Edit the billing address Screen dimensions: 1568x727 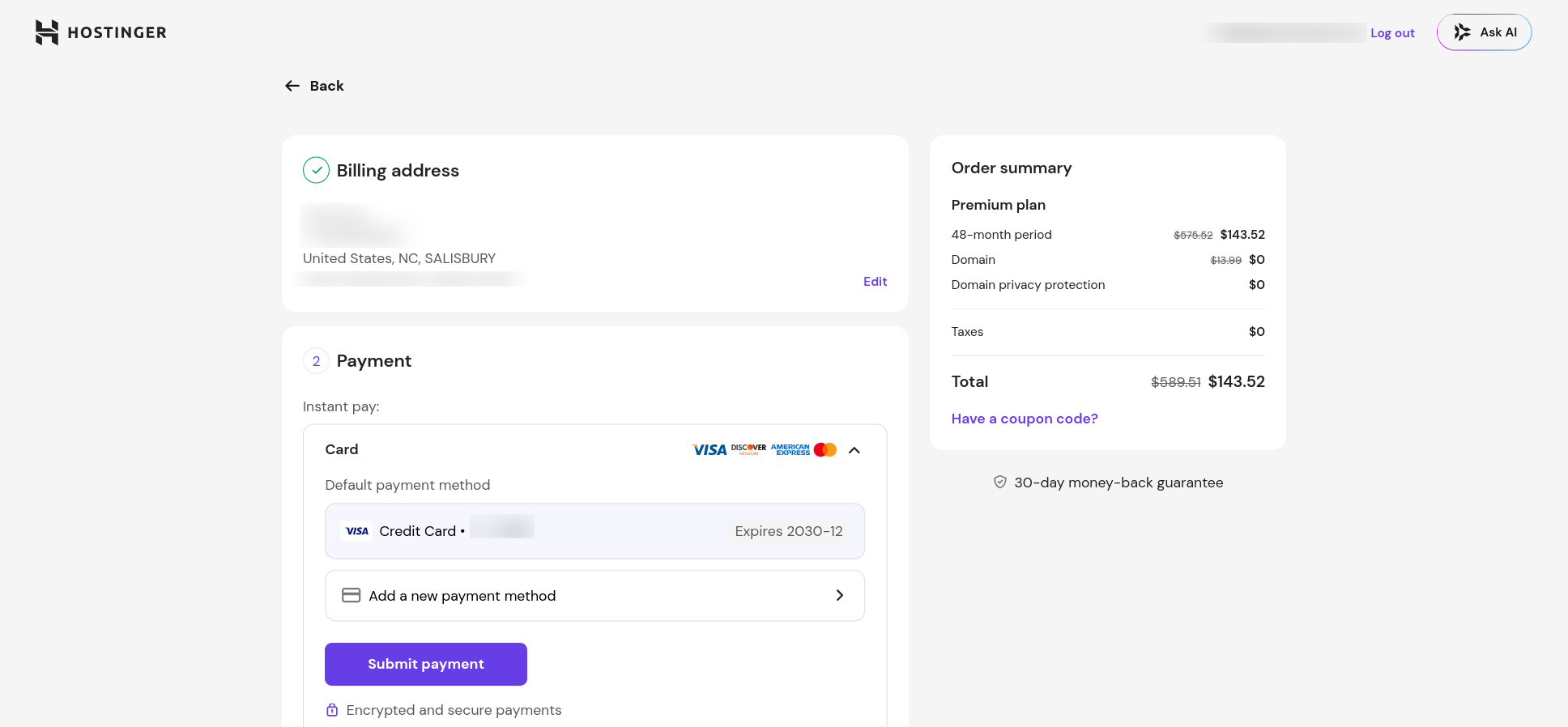[875, 282]
